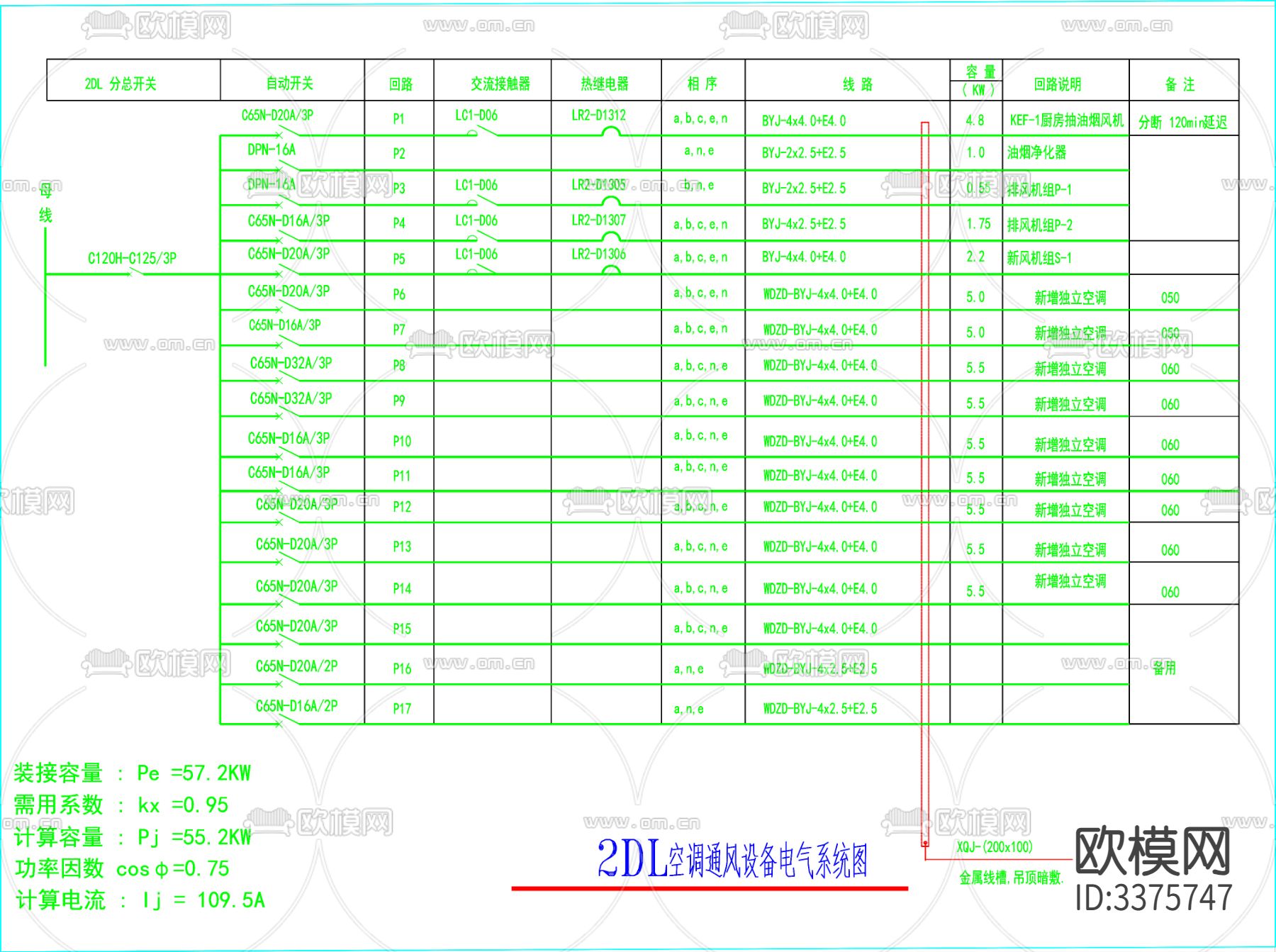Select the circuit label "P10"
This screenshot has height=952, width=1276.
tap(402, 442)
